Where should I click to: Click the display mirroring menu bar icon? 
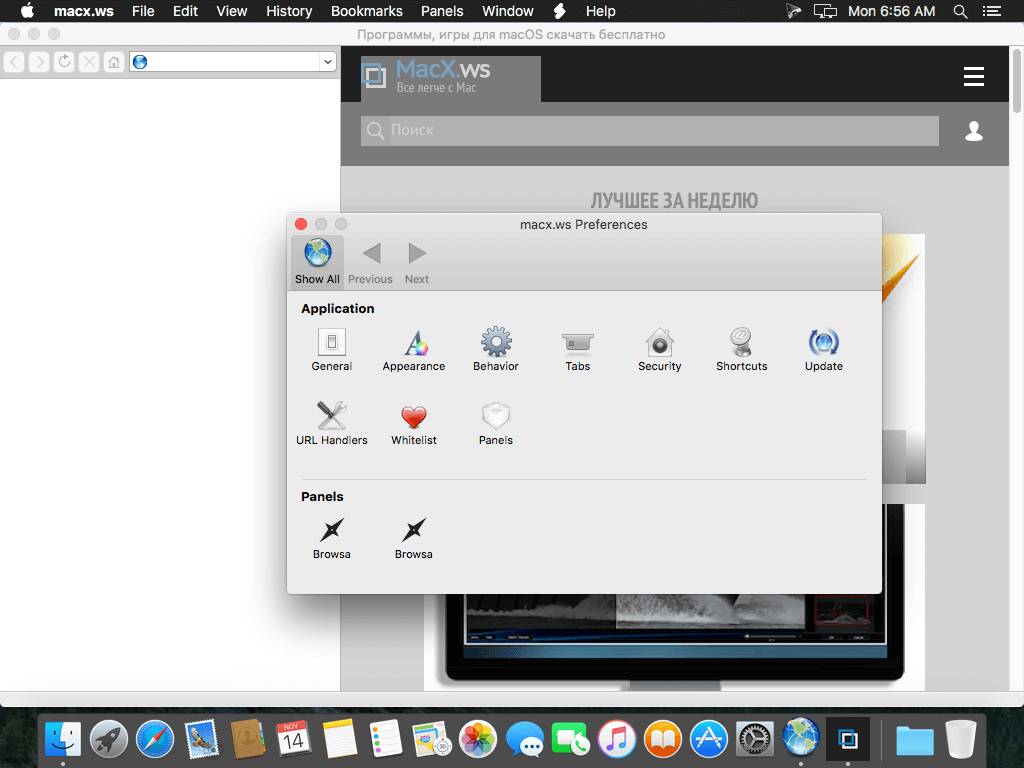825,11
